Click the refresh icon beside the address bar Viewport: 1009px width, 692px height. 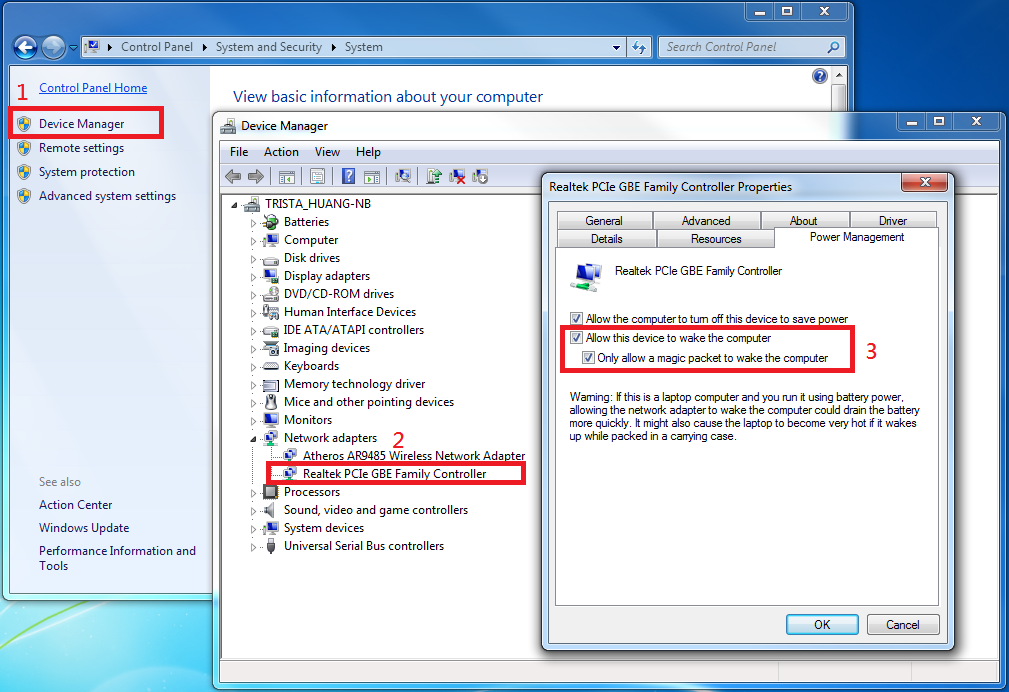pos(639,47)
